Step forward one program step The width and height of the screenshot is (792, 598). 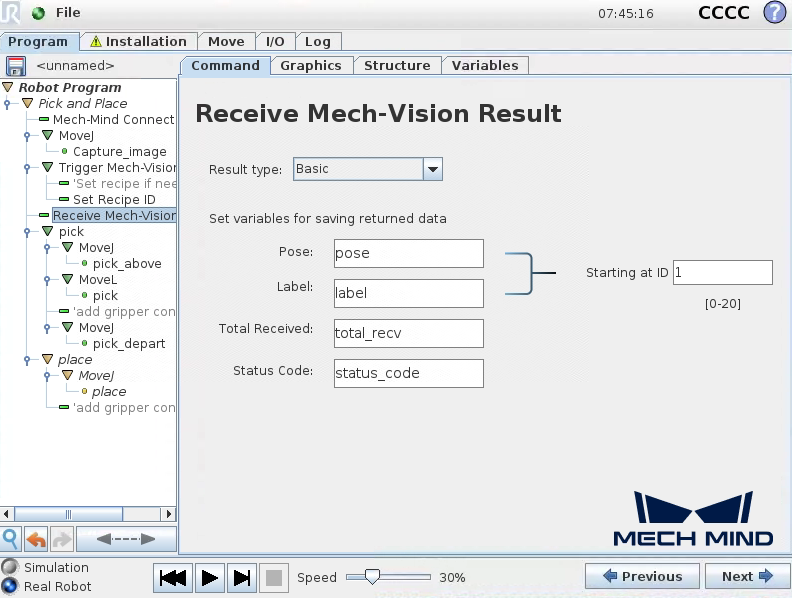point(242,577)
